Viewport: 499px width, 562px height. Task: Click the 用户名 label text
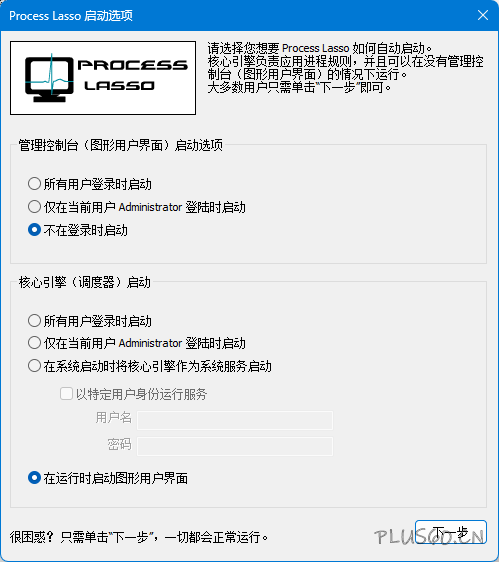click(114, 418)
